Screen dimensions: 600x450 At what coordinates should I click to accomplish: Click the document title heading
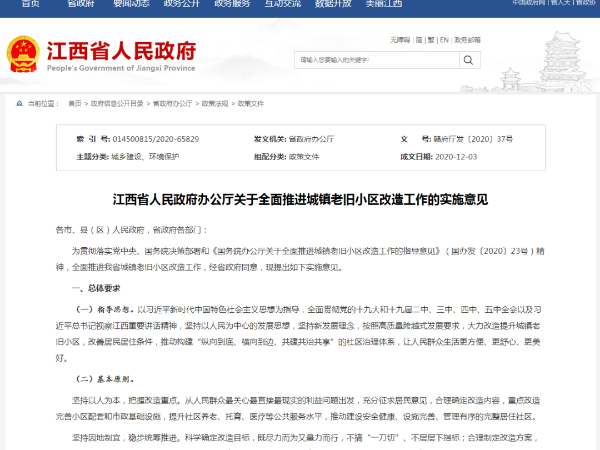pos(300,199)
